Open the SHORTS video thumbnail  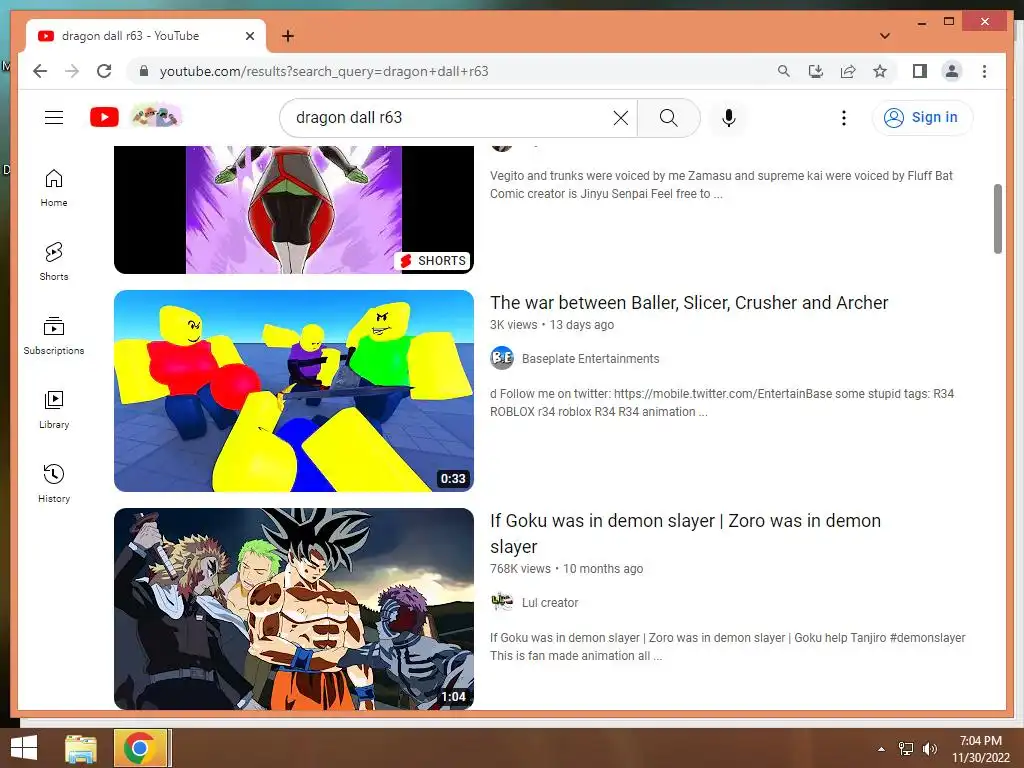(x=294, y=209)
